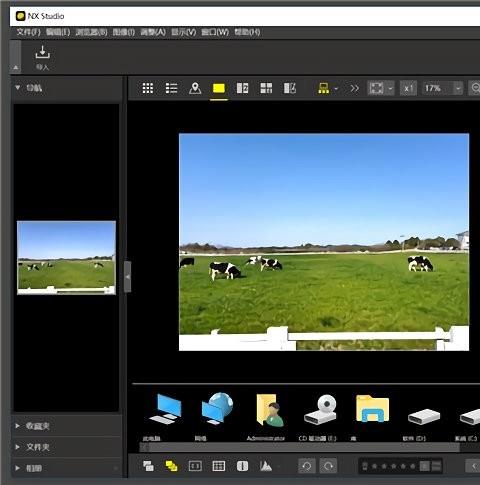Select the 网络 network icon in filmstrip
This screenshot has height=485, width=480.
[217, 409]
